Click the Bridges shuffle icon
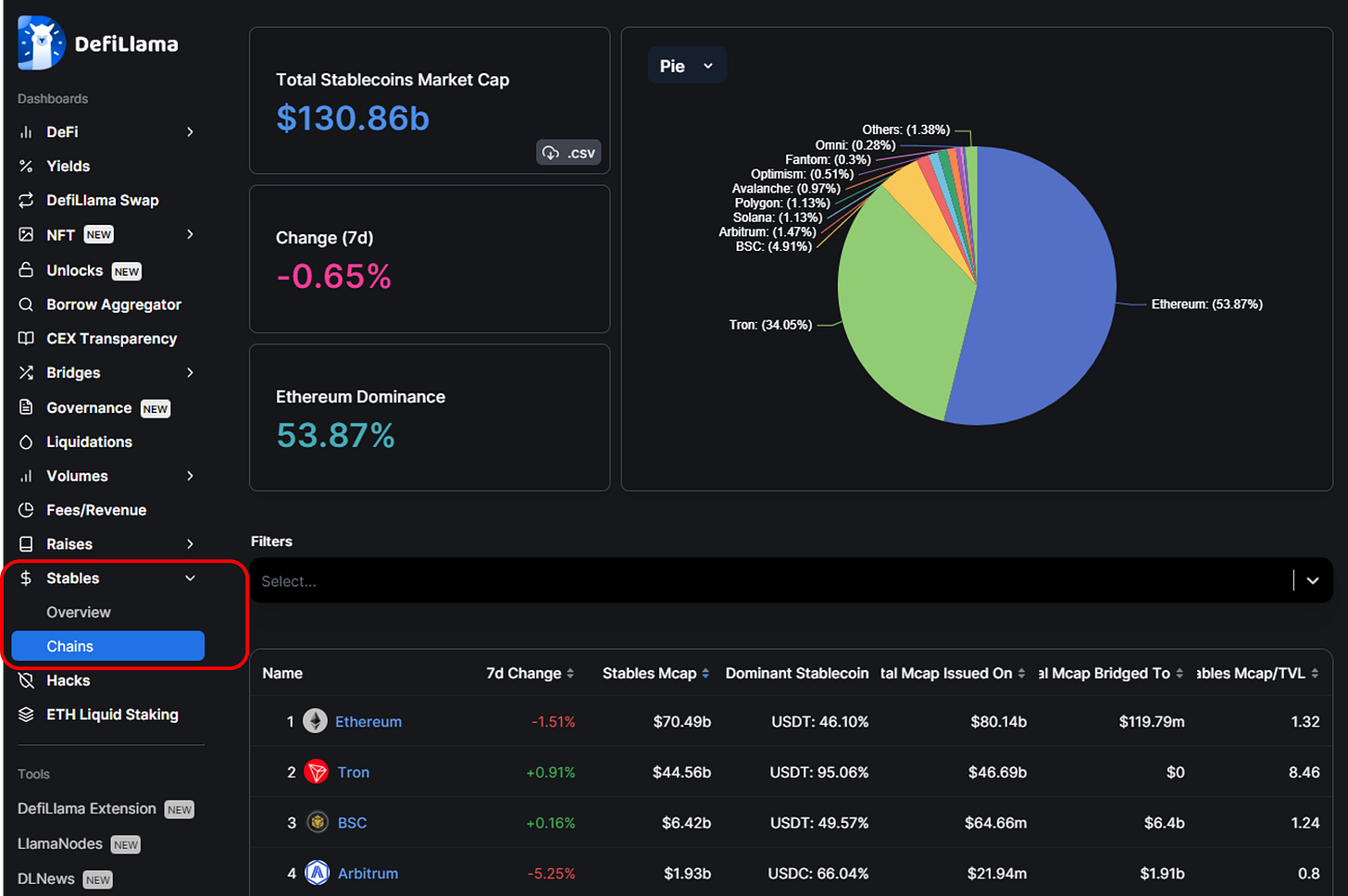 point(26,372)
